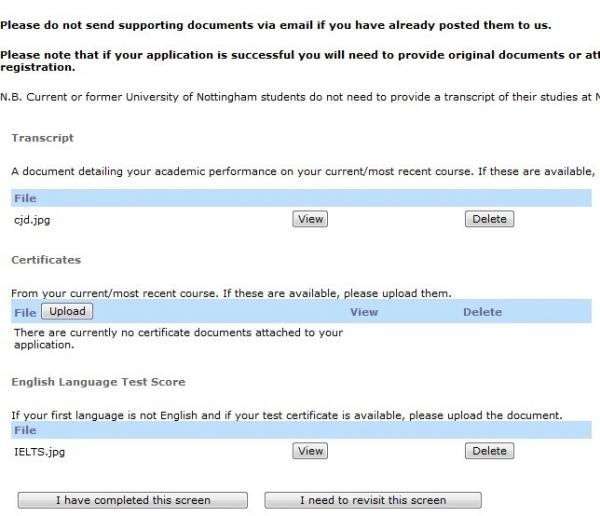View the IELTS.jpg document

310,451
